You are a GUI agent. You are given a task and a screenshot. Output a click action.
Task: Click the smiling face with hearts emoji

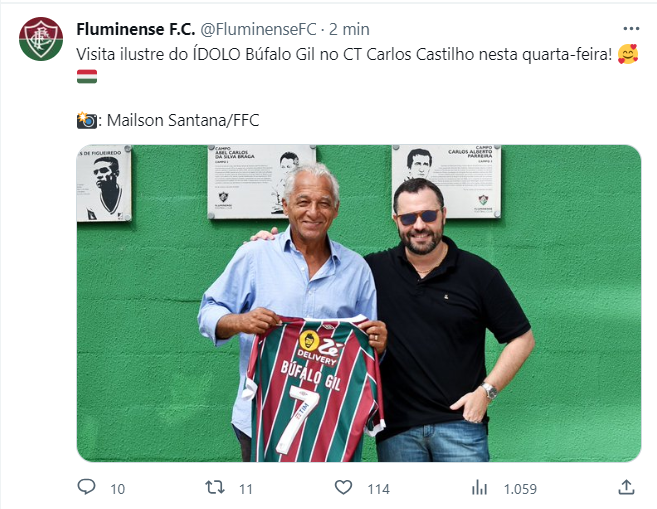[x=628, y=54]
